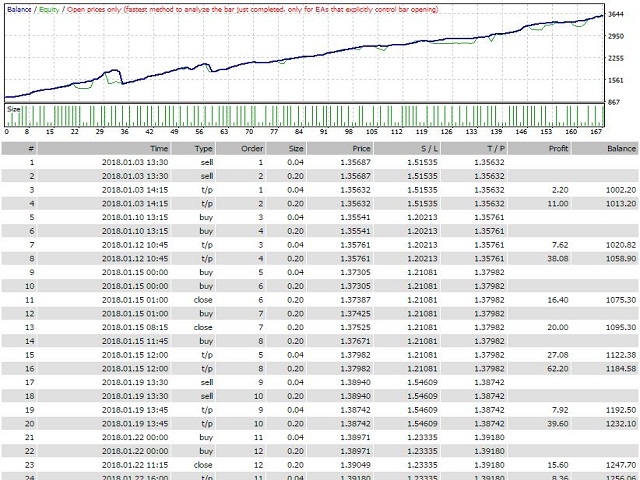The image size is (640, 480).
Task: Click the 867 value on the chart axis
Action: [614, 102]
